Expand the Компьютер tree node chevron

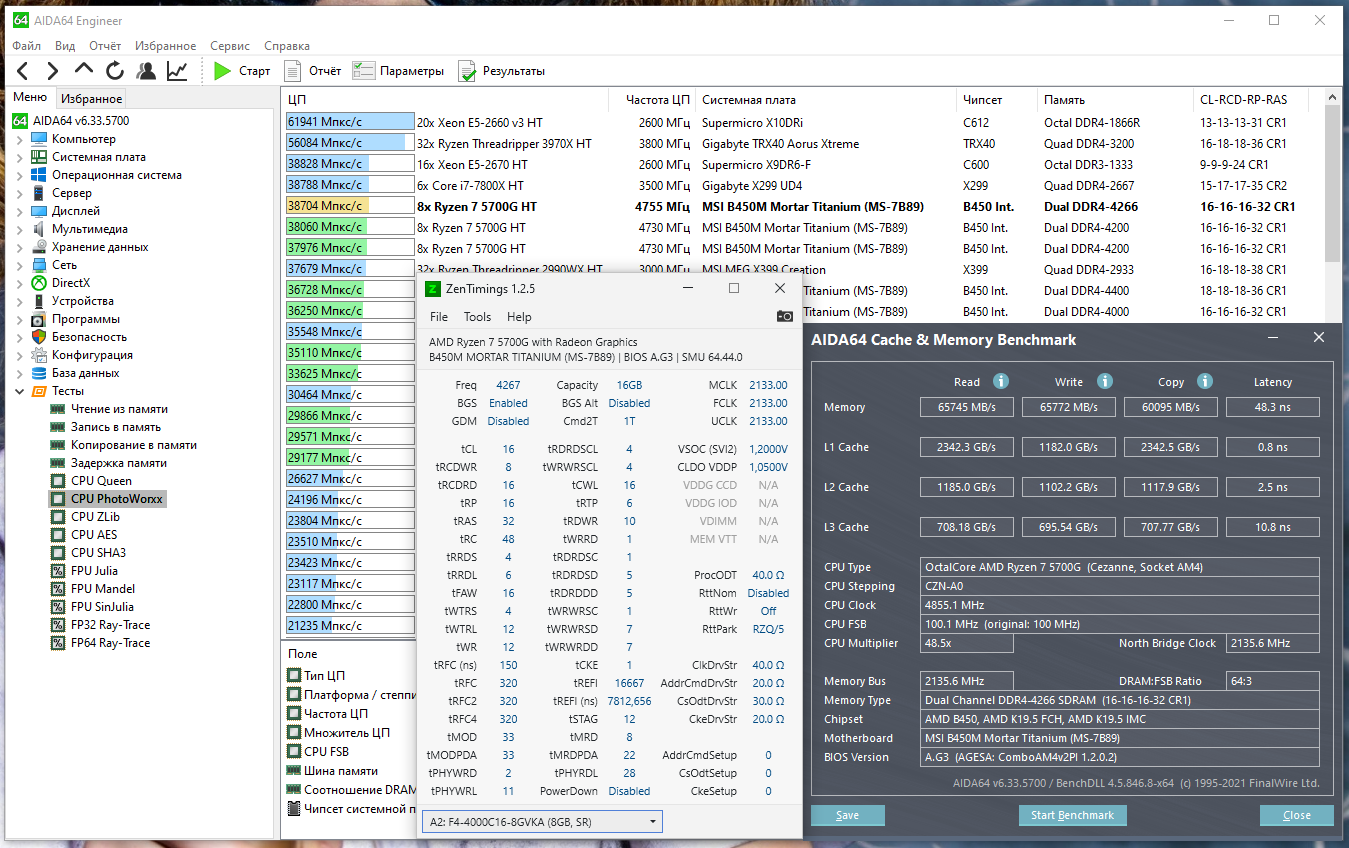(20, 139)
